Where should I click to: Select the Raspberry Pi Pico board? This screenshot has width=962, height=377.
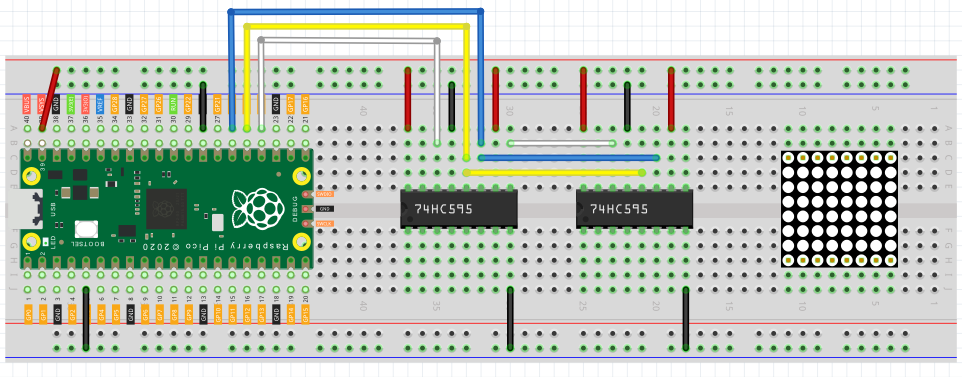(167, 209)
